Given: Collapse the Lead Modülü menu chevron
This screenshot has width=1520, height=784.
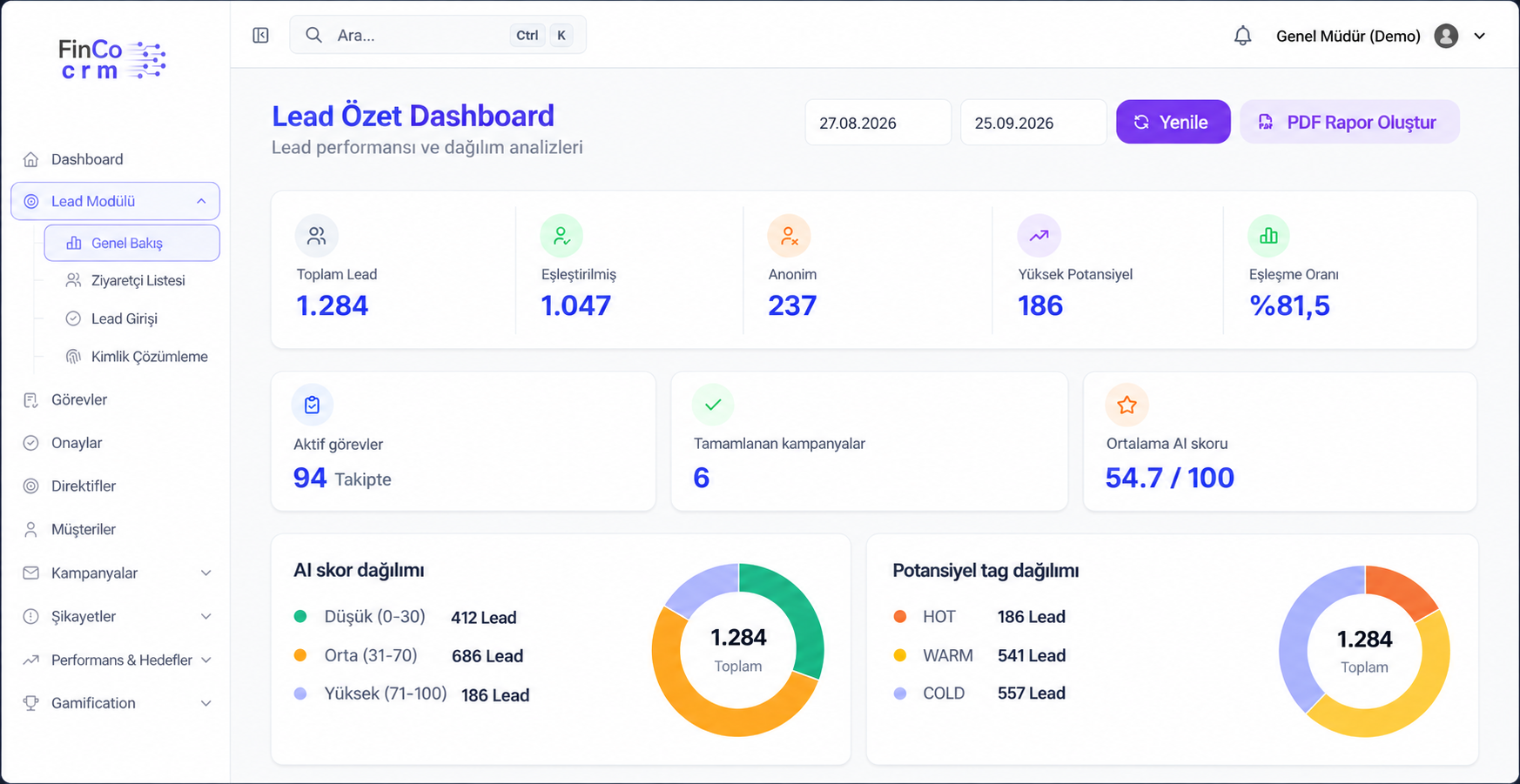Looking at the screenshot, I should click(x=201, y=201).
